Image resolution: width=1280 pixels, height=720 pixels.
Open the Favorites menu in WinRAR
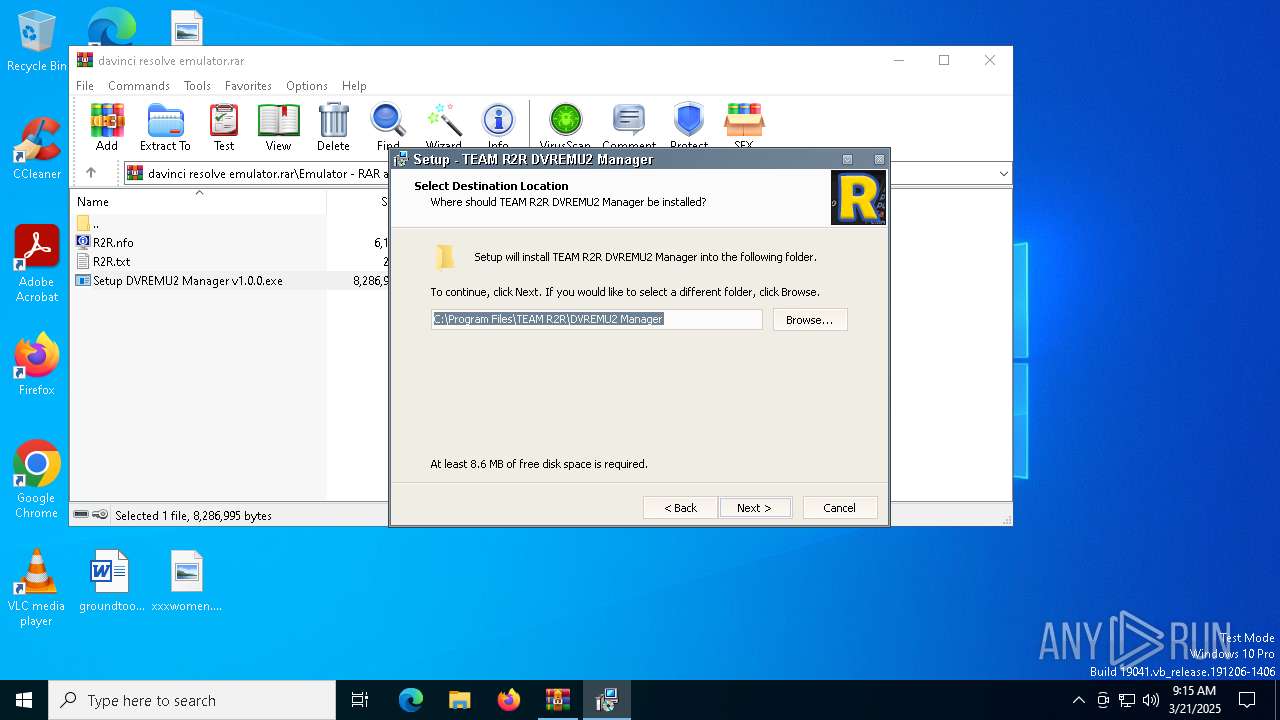(248, 86)
